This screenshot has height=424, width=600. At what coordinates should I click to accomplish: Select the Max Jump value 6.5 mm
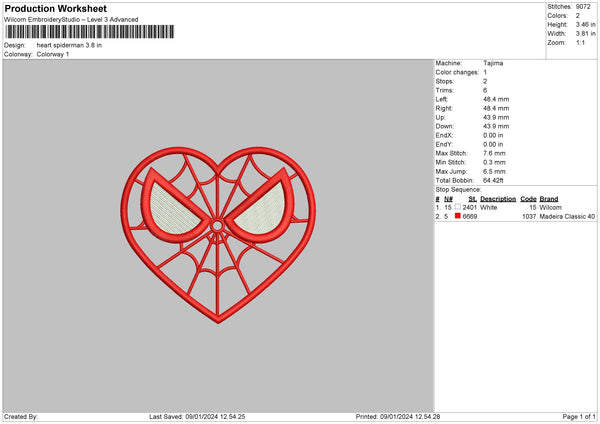tap(494, 171)
